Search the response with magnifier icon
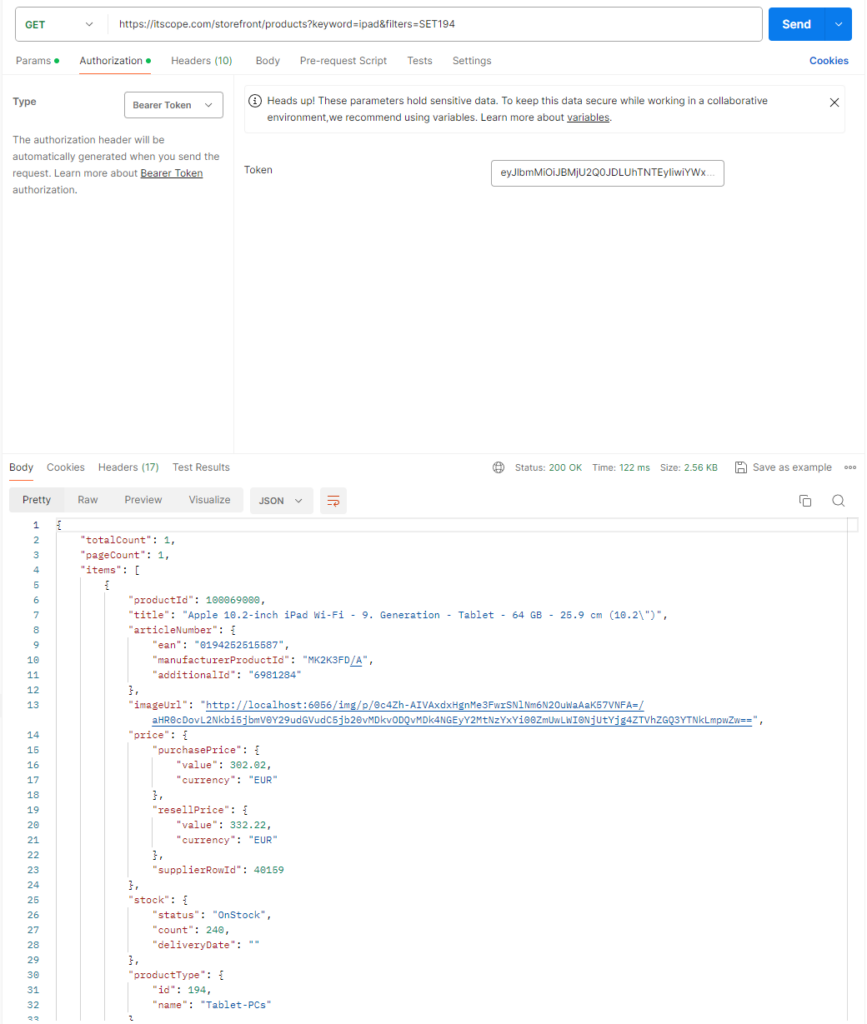 click(x=838, y=501)
